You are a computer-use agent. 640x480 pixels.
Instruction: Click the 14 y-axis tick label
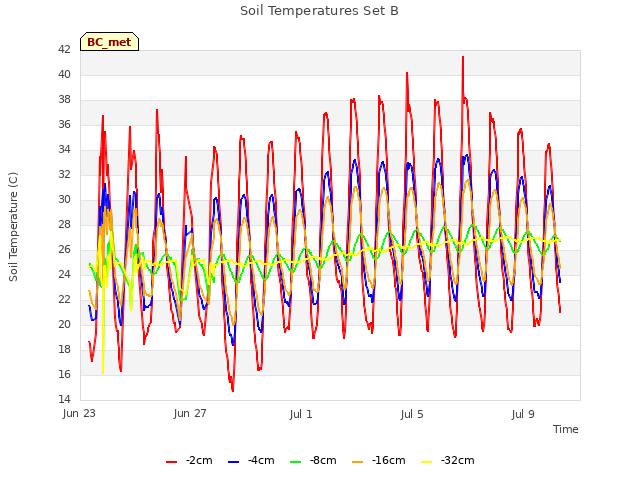[64, 399]
